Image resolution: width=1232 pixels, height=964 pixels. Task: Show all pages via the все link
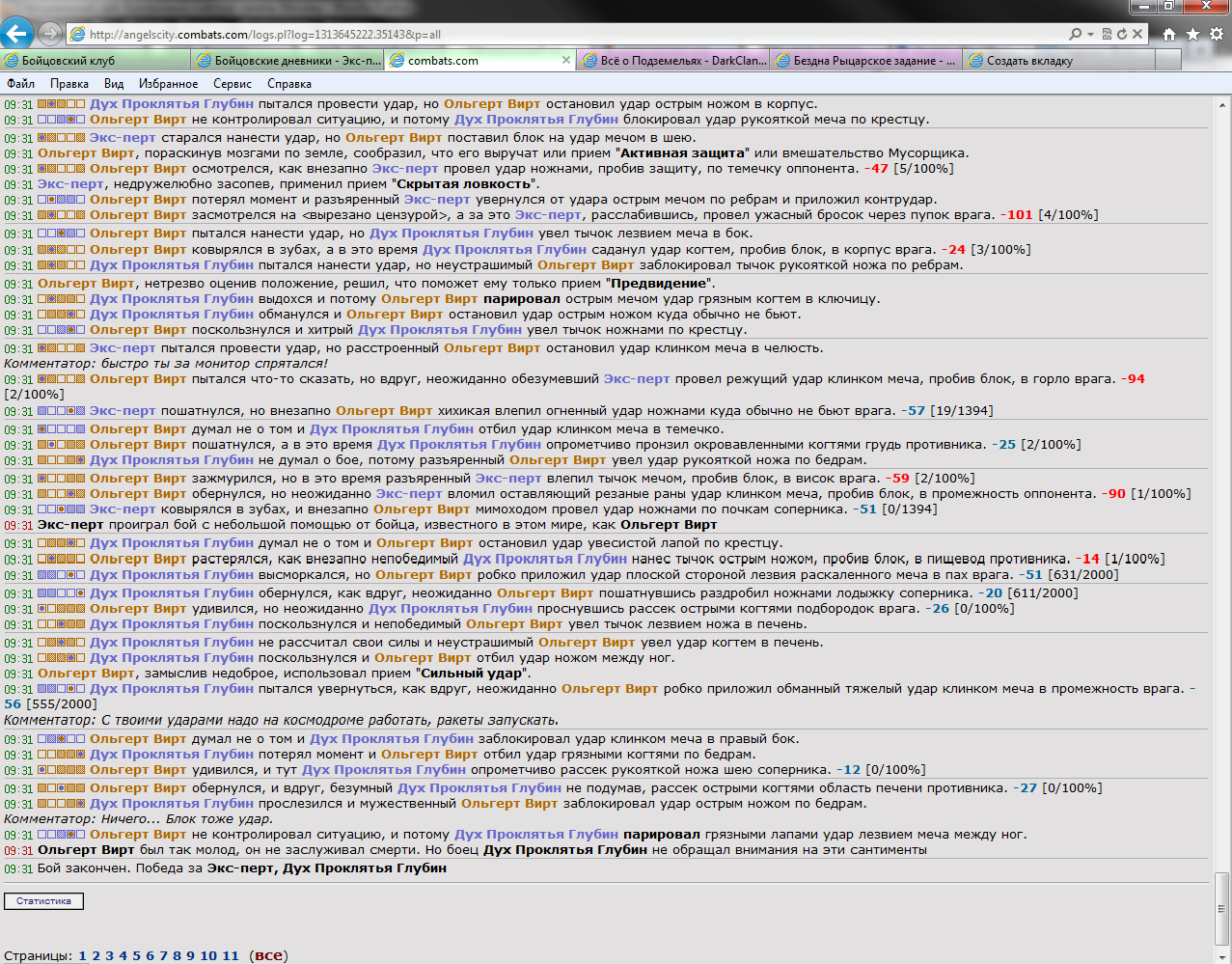(x=269, y=956)
